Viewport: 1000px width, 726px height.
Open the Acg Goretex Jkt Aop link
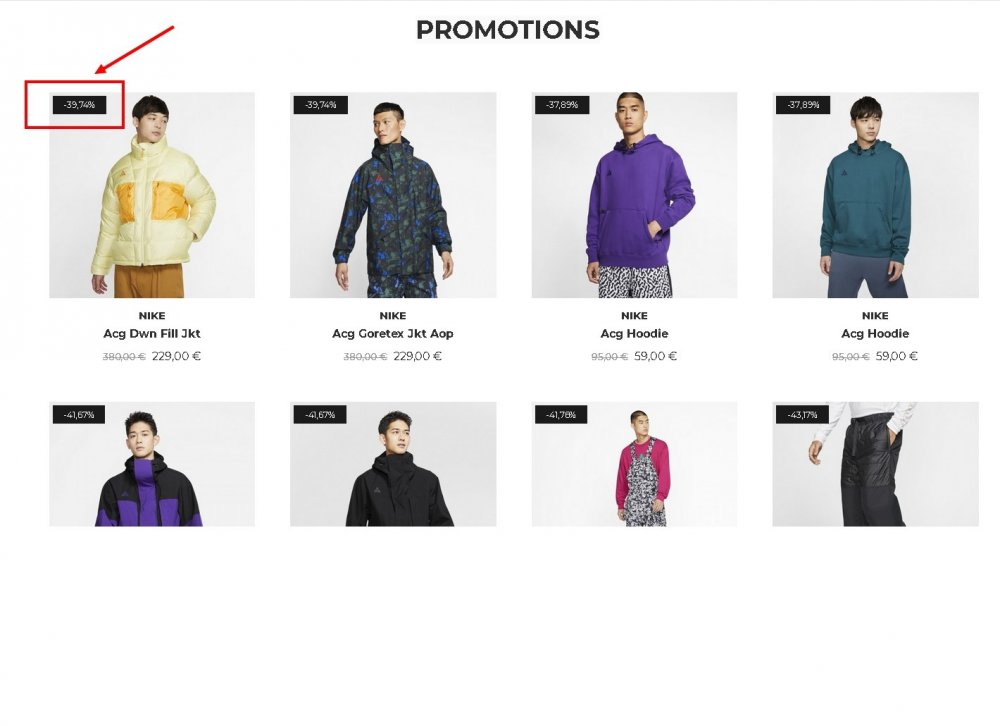click(393, 334)
